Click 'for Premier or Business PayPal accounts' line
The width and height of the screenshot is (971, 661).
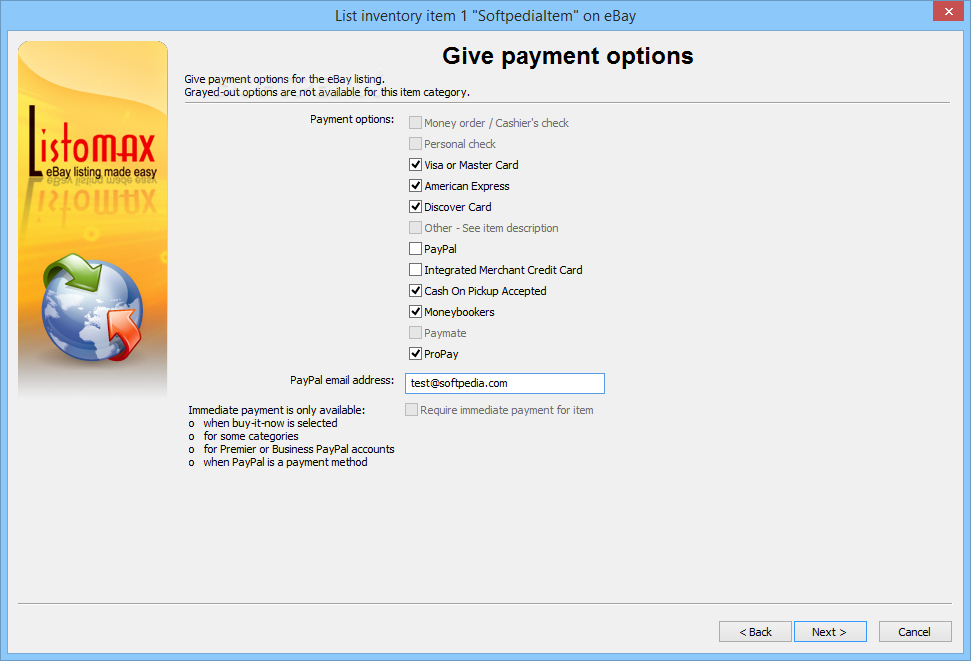[x=298, y=449]
